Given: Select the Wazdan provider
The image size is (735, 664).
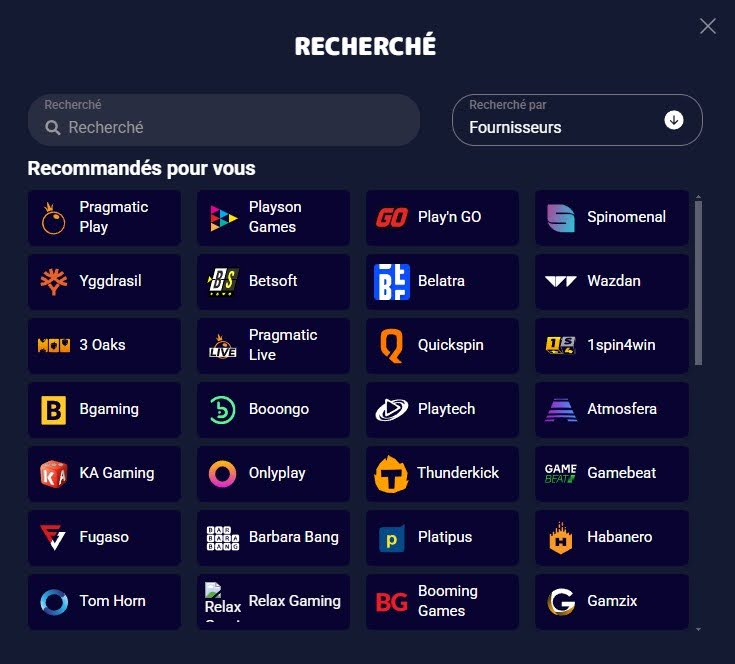Looking at the screenshot, I should [x=611, y=282].
